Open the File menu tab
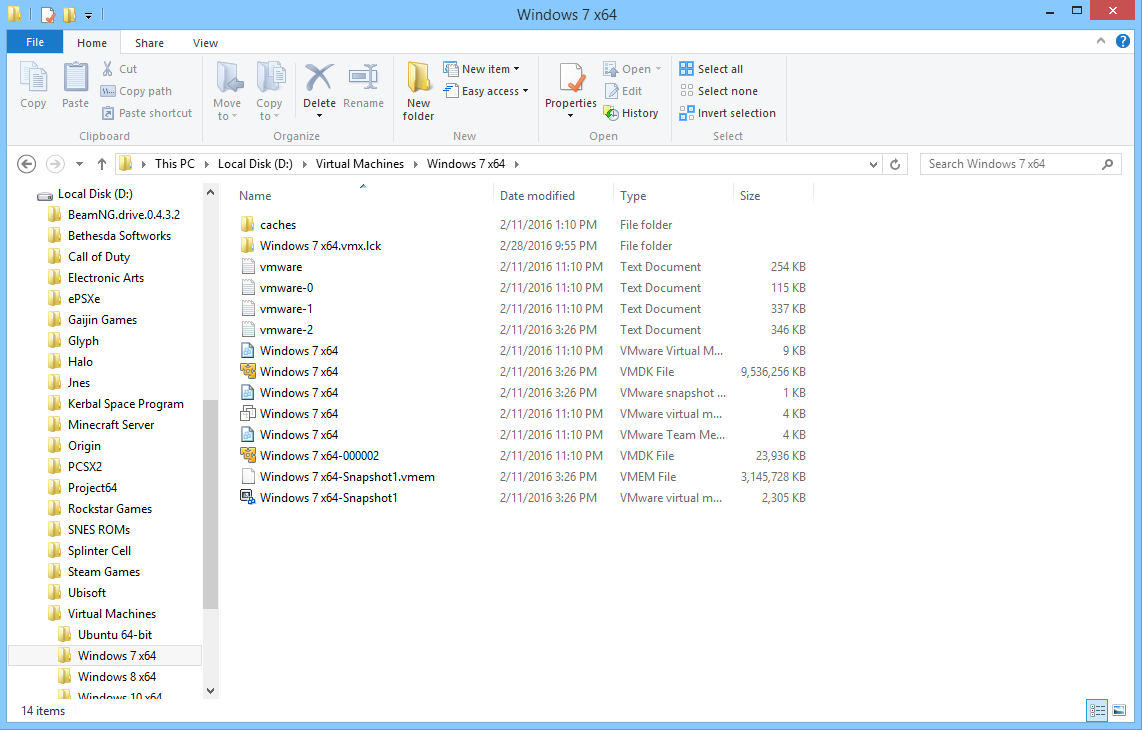The image size is (1142, 730). click(x=35, y=42)
